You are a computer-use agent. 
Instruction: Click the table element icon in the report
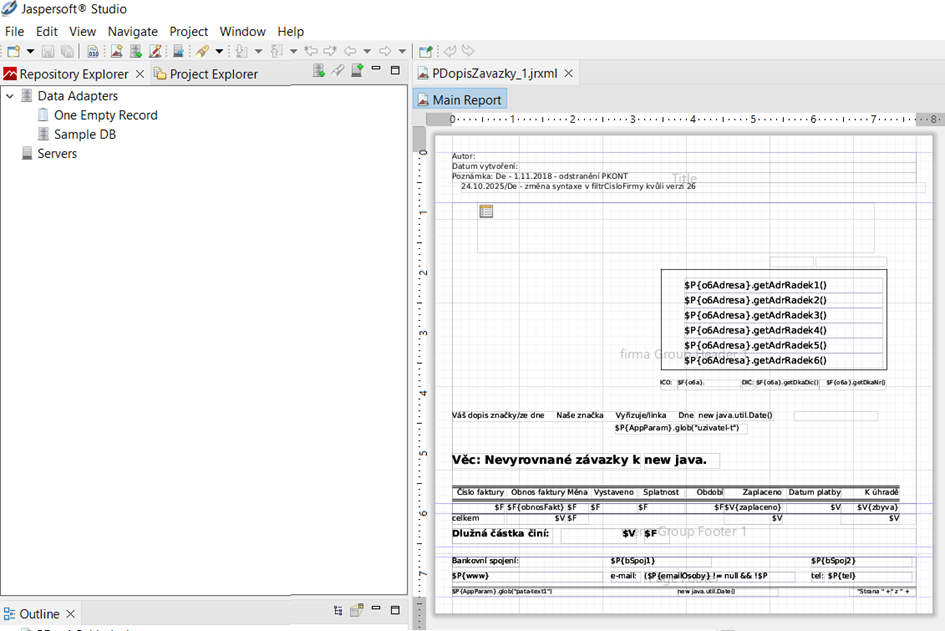tap(486, 211)
